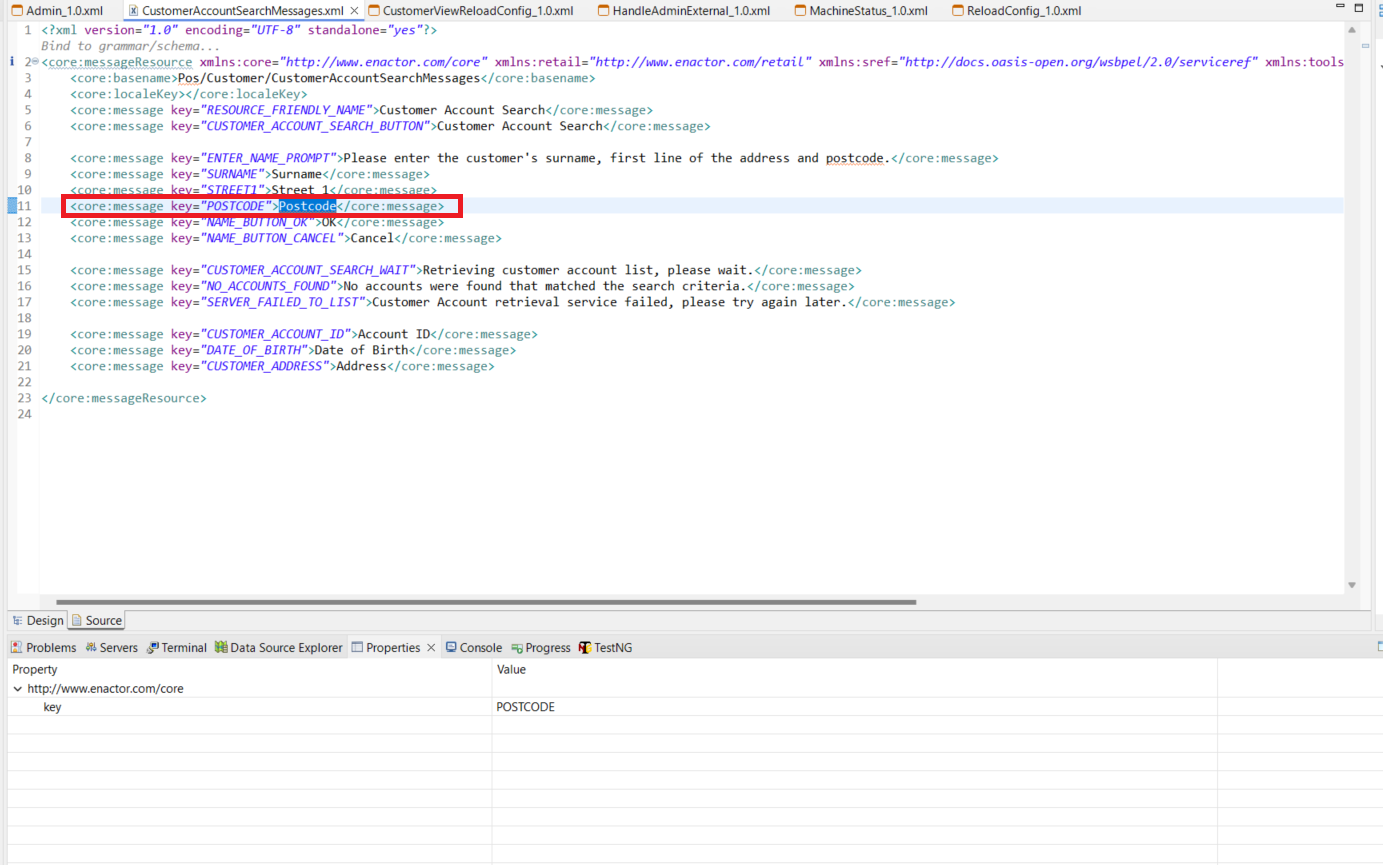Click the 'SURNAME' key on line 9
Viewport: 1383px width, 865px height.
pos(232,174)
